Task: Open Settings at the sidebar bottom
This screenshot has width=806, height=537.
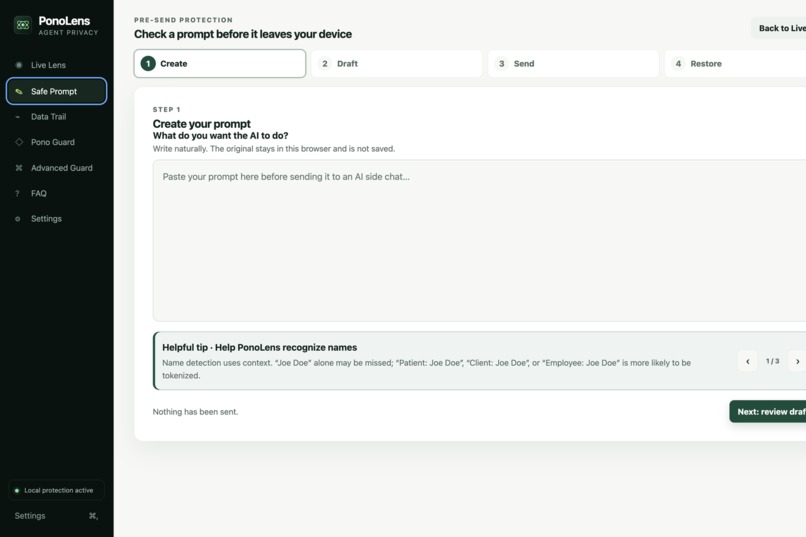Action: coord(57,515)
